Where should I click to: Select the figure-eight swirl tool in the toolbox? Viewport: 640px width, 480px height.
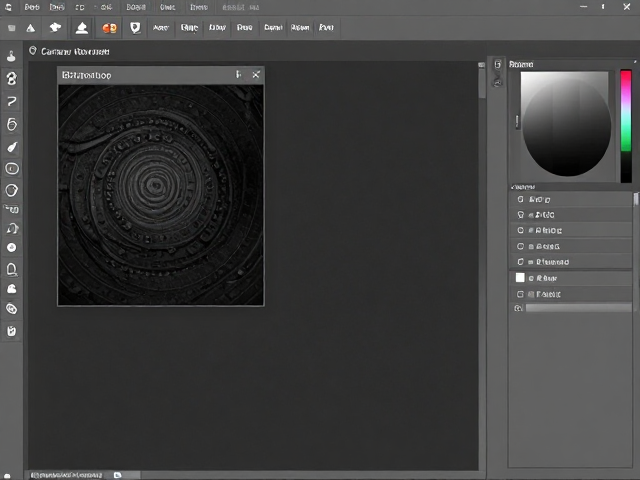12,78
